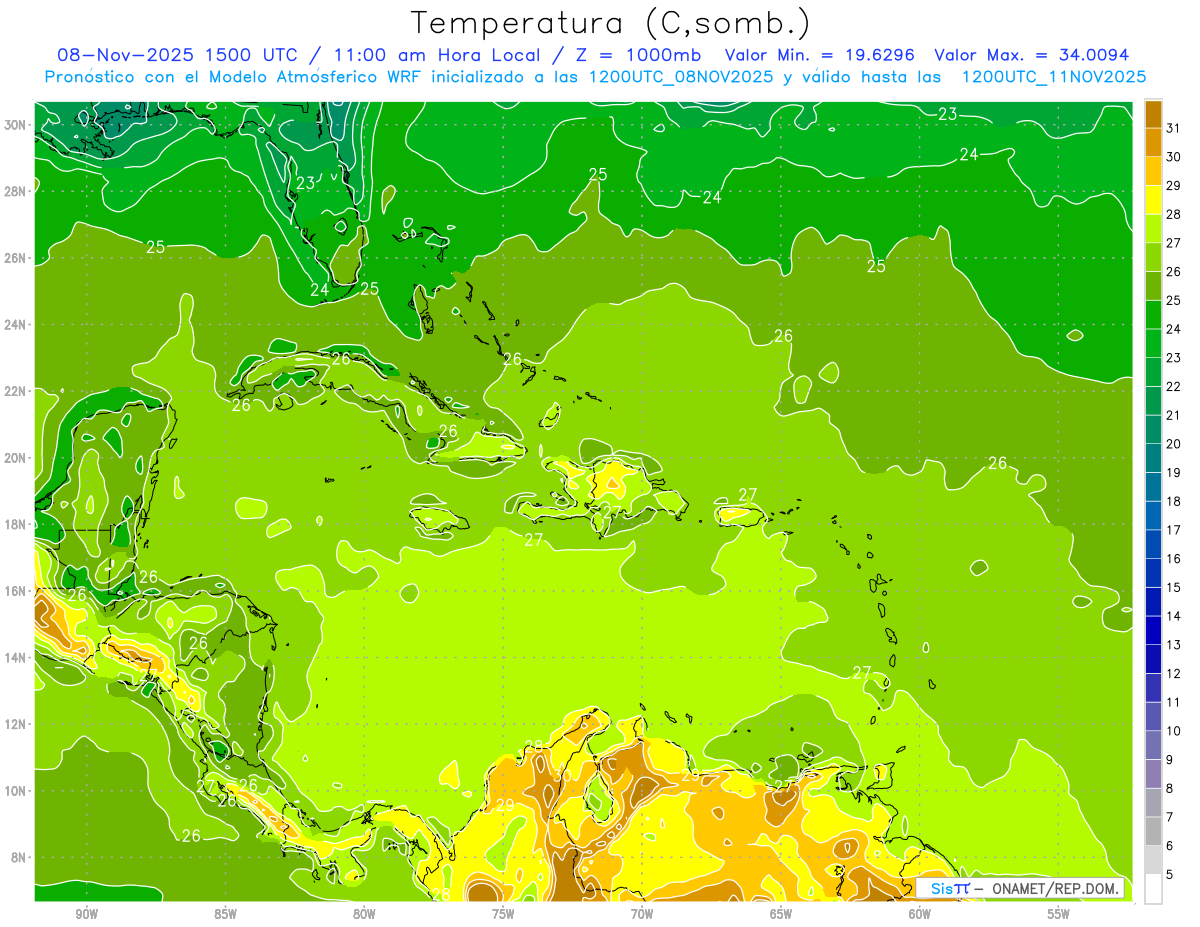Click the color scale value 29
1200x927 pixels.
[x=1173, y=185]
